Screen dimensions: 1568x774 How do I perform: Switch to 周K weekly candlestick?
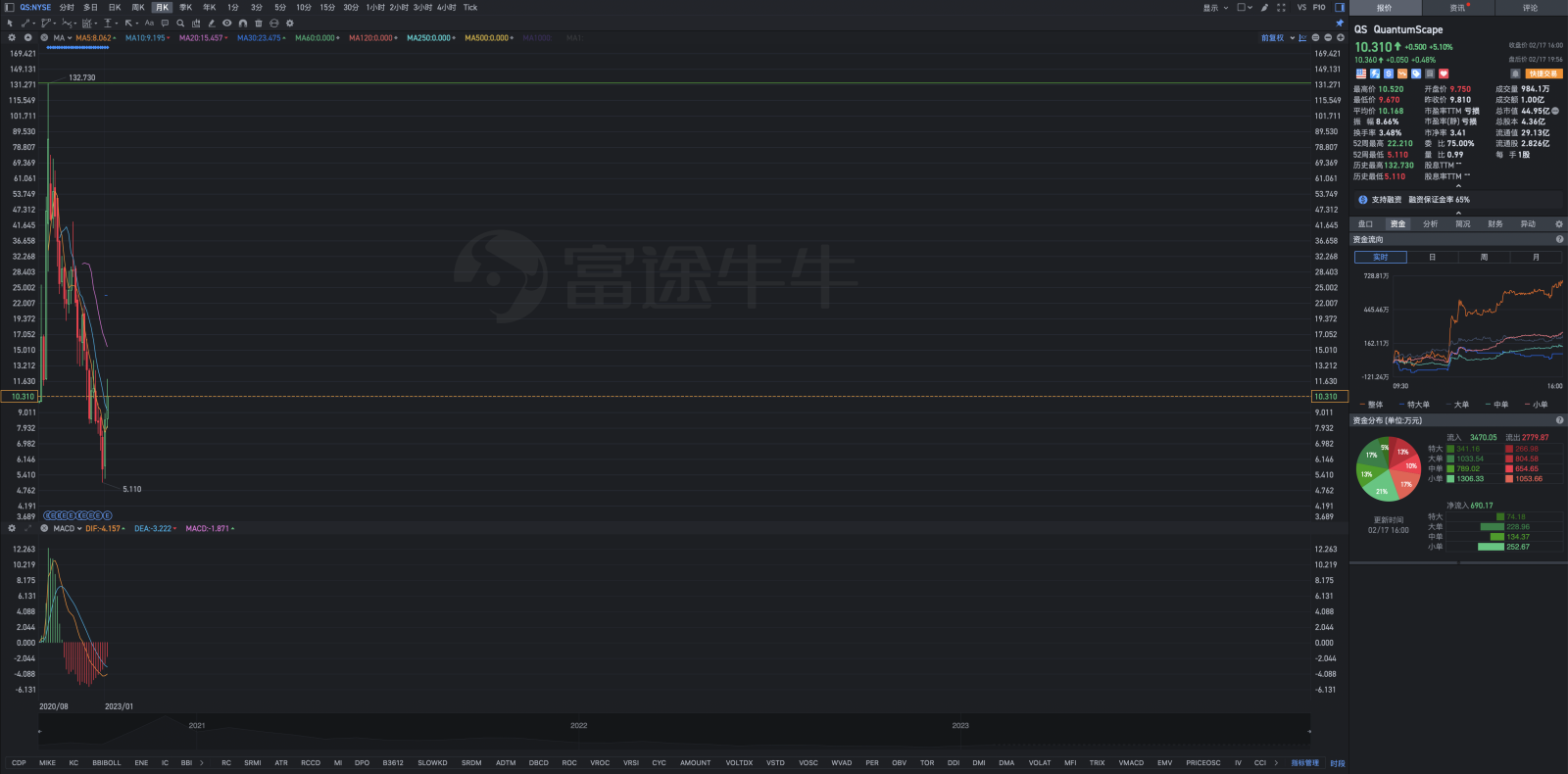click(x=138, y=7)
